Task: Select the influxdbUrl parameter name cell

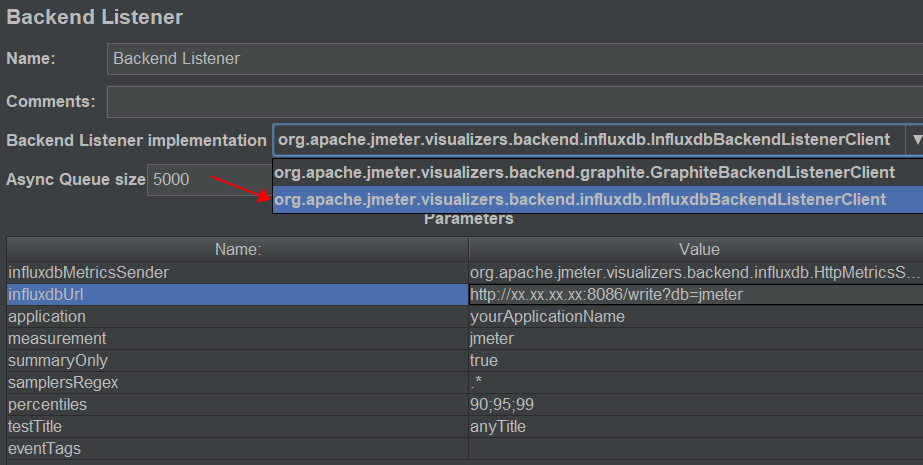Action: [x=237, y=294]
